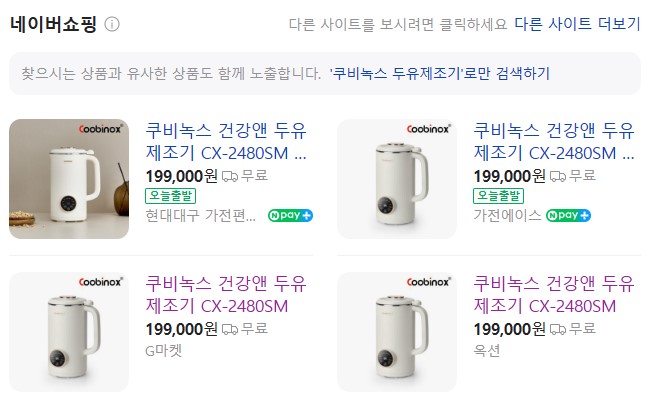The width and height of the screenshot is (657, 405).
Task: Open 옥션 product title link
Action: click(554, 294)
